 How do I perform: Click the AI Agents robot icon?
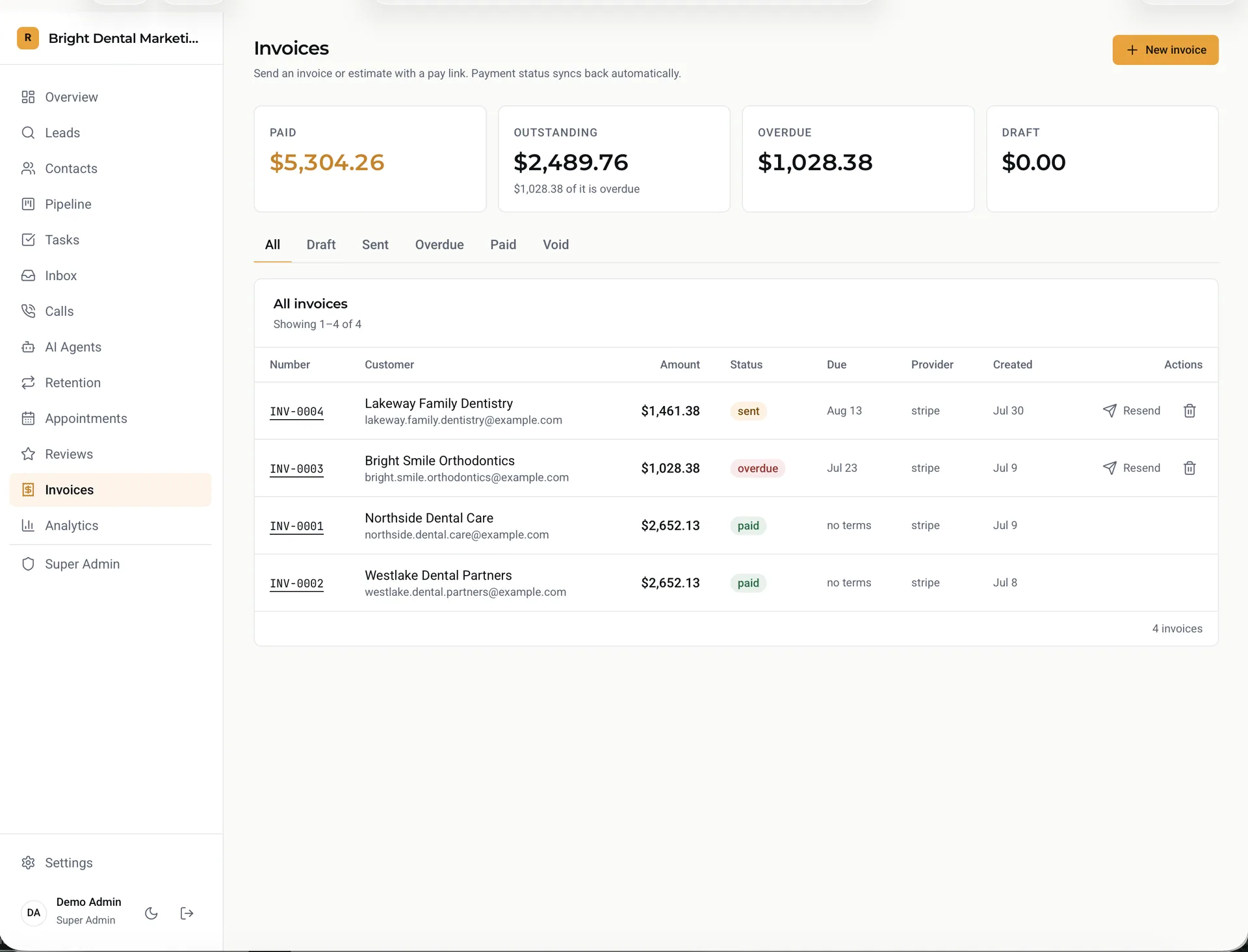(28, 347)
